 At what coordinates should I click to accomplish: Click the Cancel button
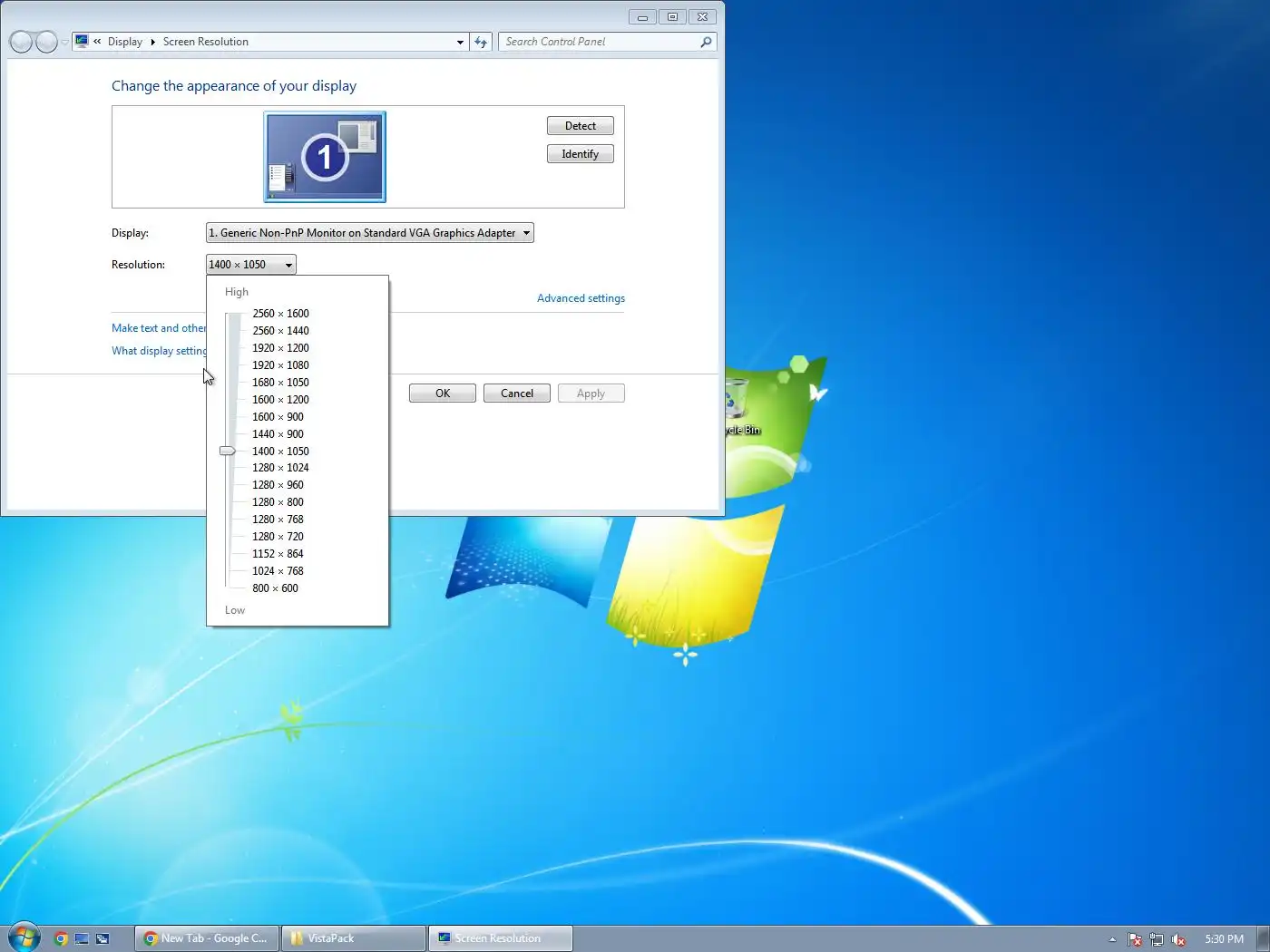517,393
